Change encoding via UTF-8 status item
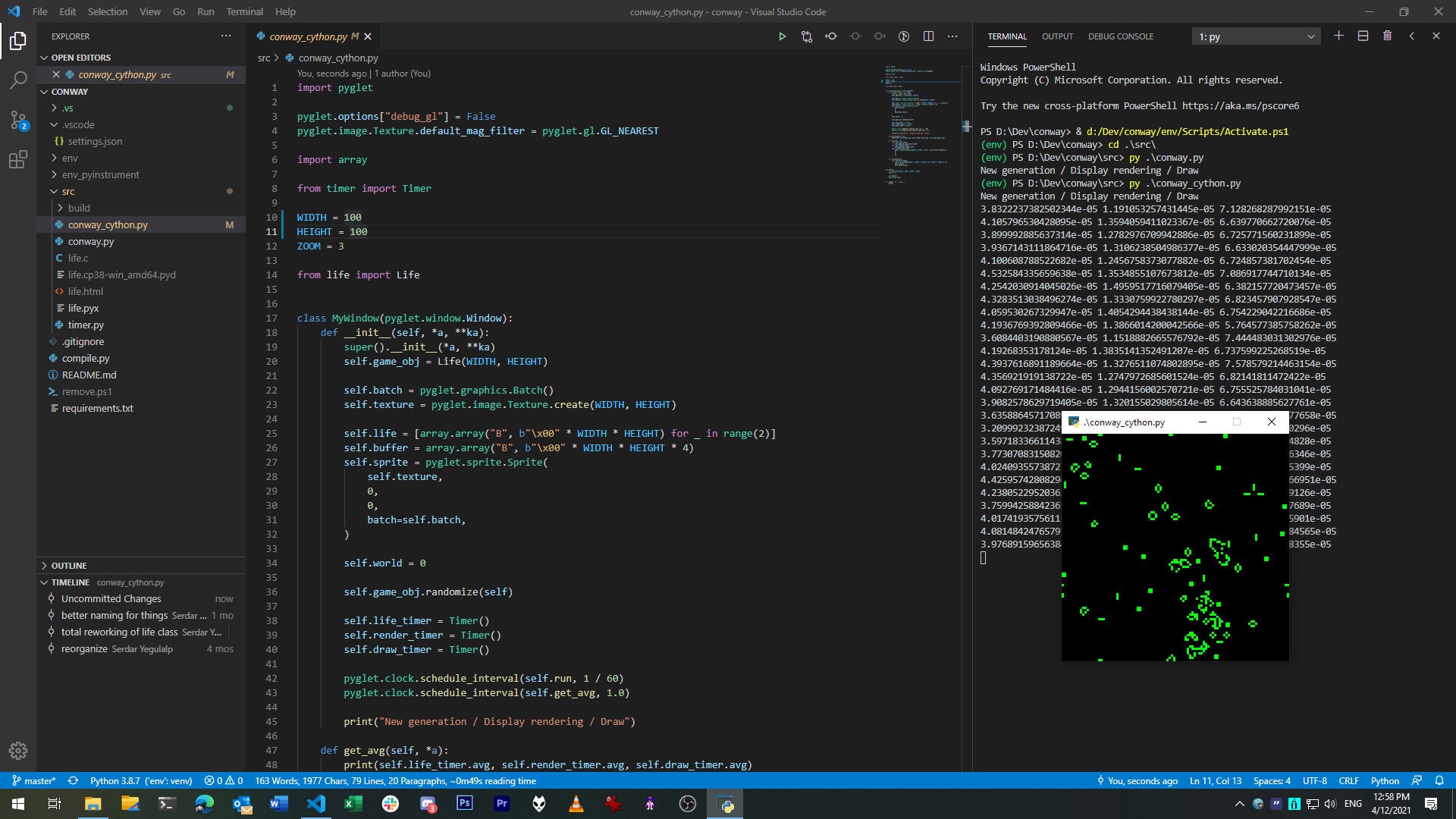This screenshot has width=1456, height=819. coord(1315,780)
